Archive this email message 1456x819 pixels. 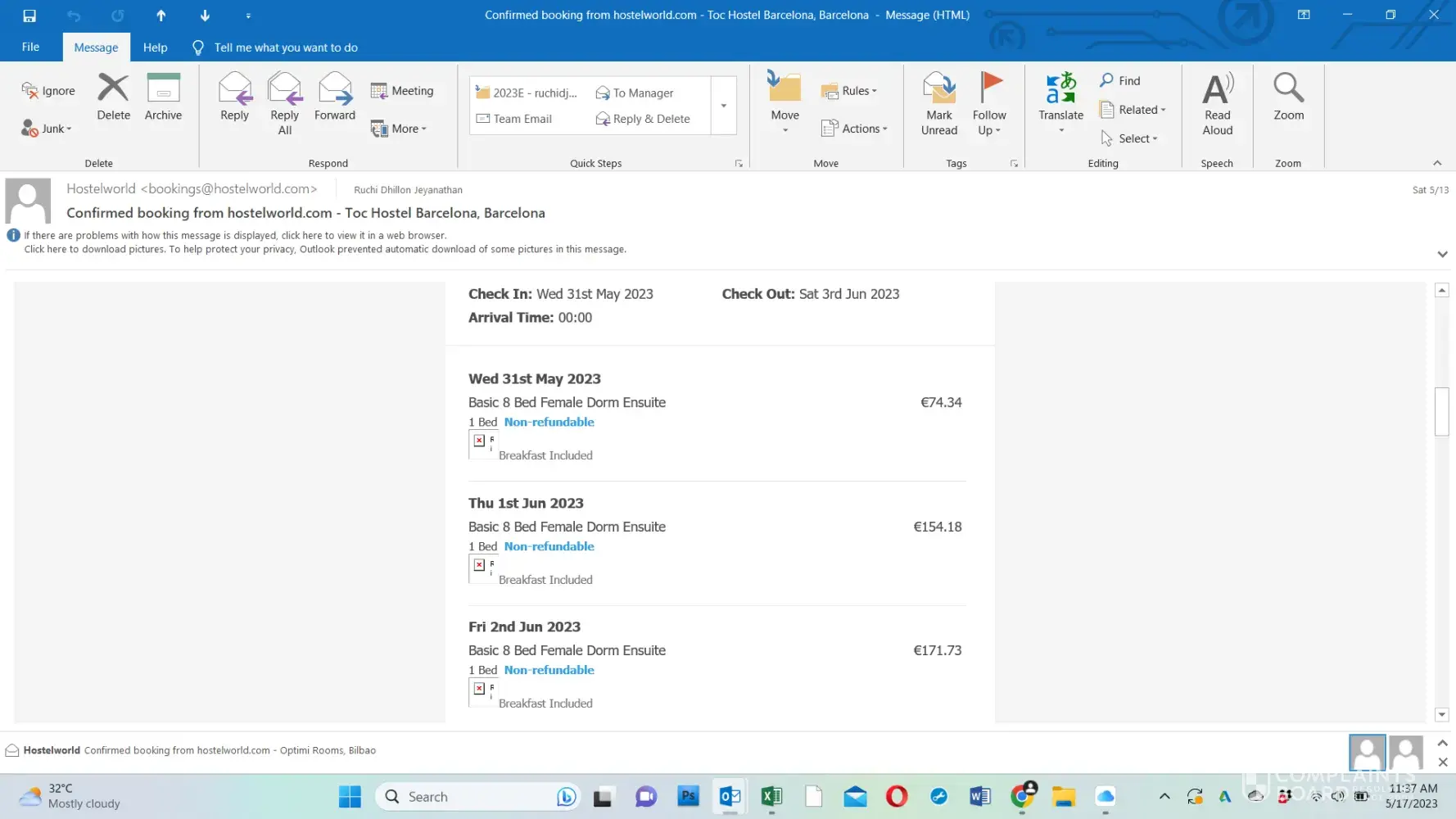point(163,97)
